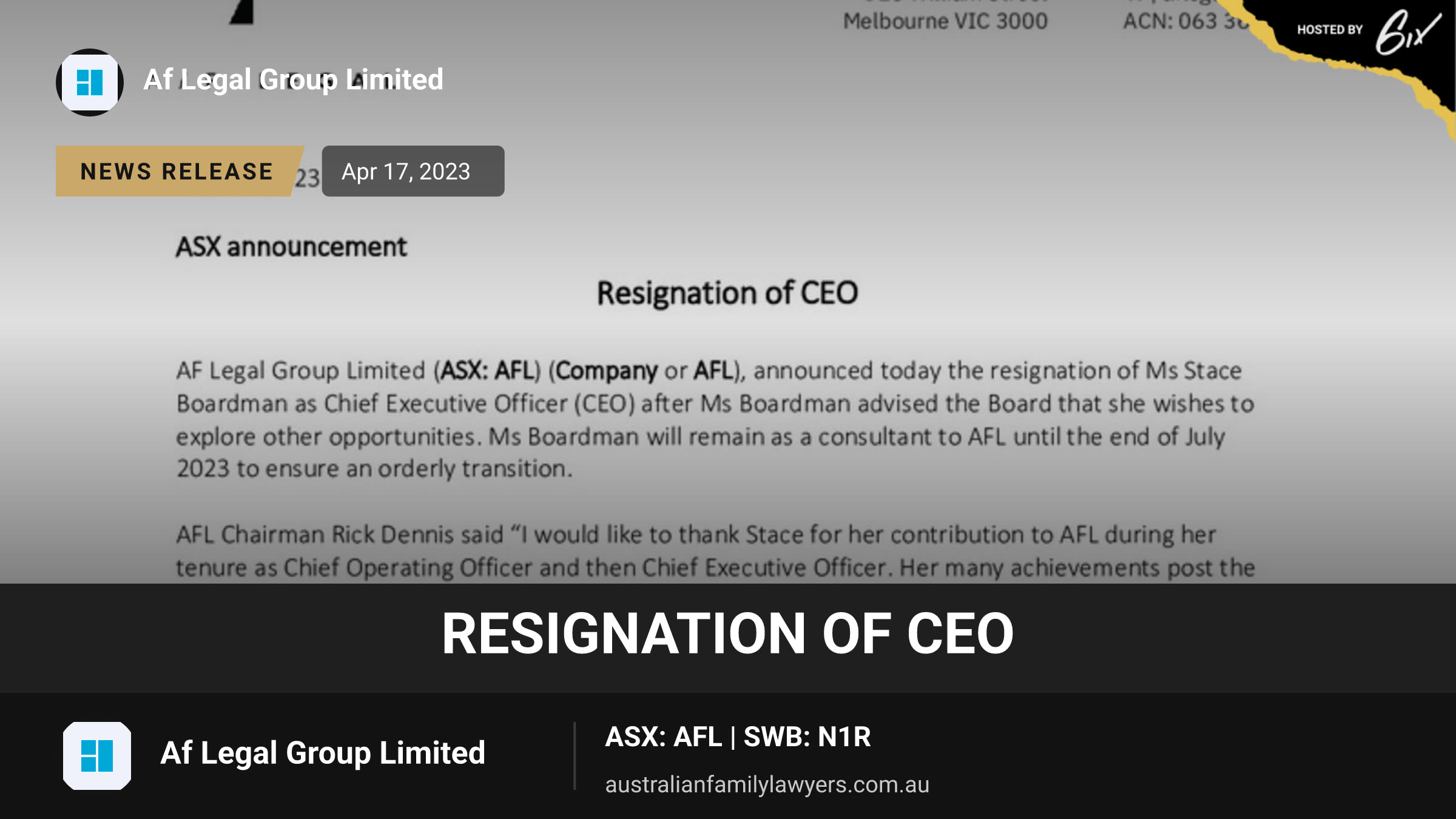
Task: Click the ASX: AFL | SWB: N1R ticker text
Action: [x=738, y=736]
